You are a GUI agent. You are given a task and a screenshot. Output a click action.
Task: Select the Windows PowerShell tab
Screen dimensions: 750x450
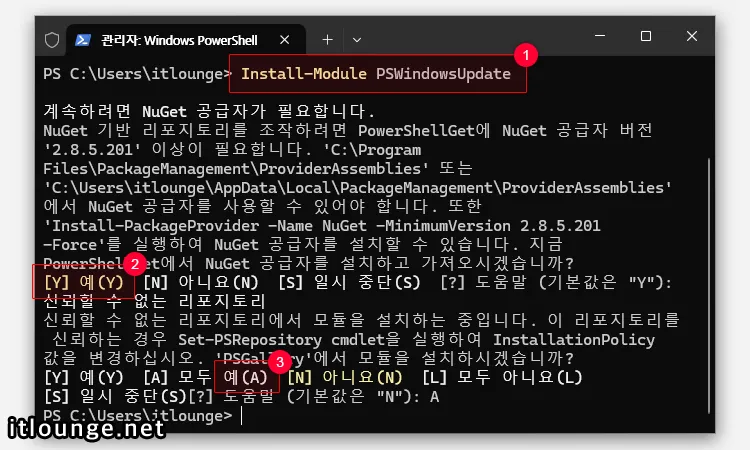(x=186, y=40)
